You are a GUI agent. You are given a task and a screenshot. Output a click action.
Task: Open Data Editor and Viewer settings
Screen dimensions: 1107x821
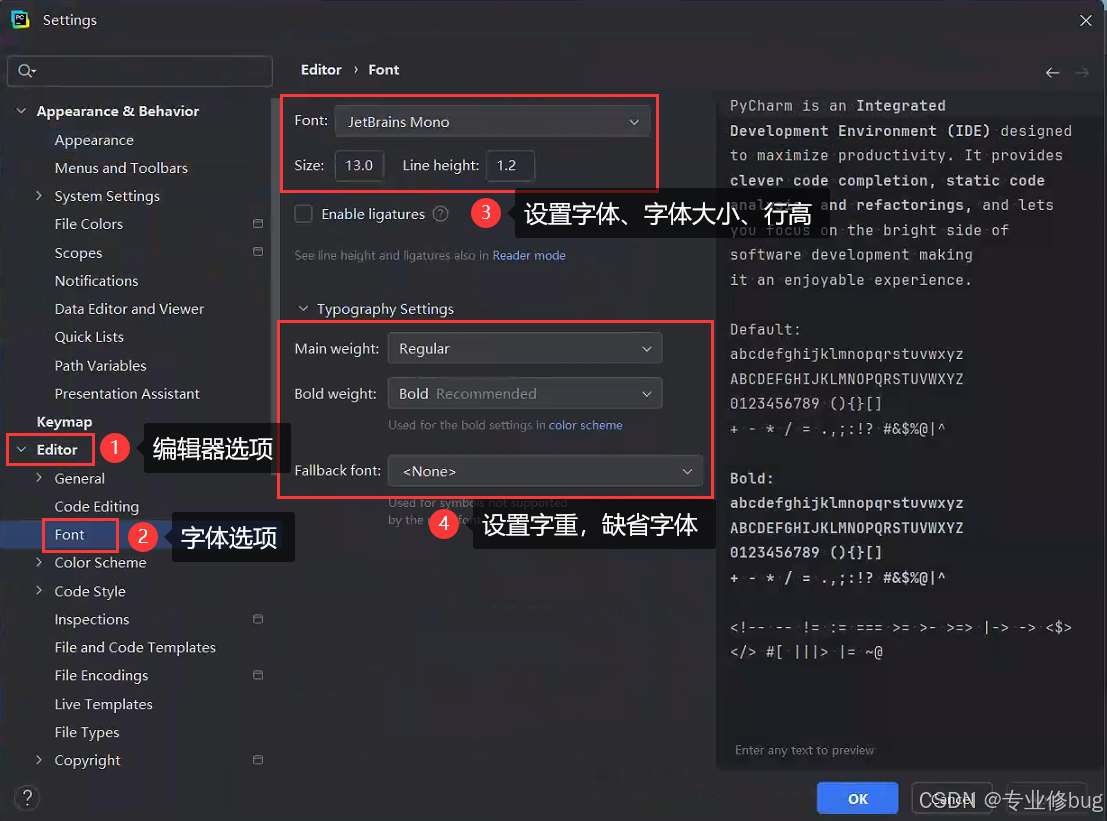128,309
